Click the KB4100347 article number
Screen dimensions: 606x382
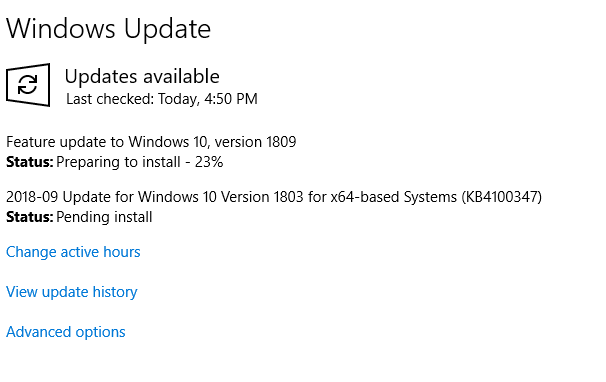point(502,197)
